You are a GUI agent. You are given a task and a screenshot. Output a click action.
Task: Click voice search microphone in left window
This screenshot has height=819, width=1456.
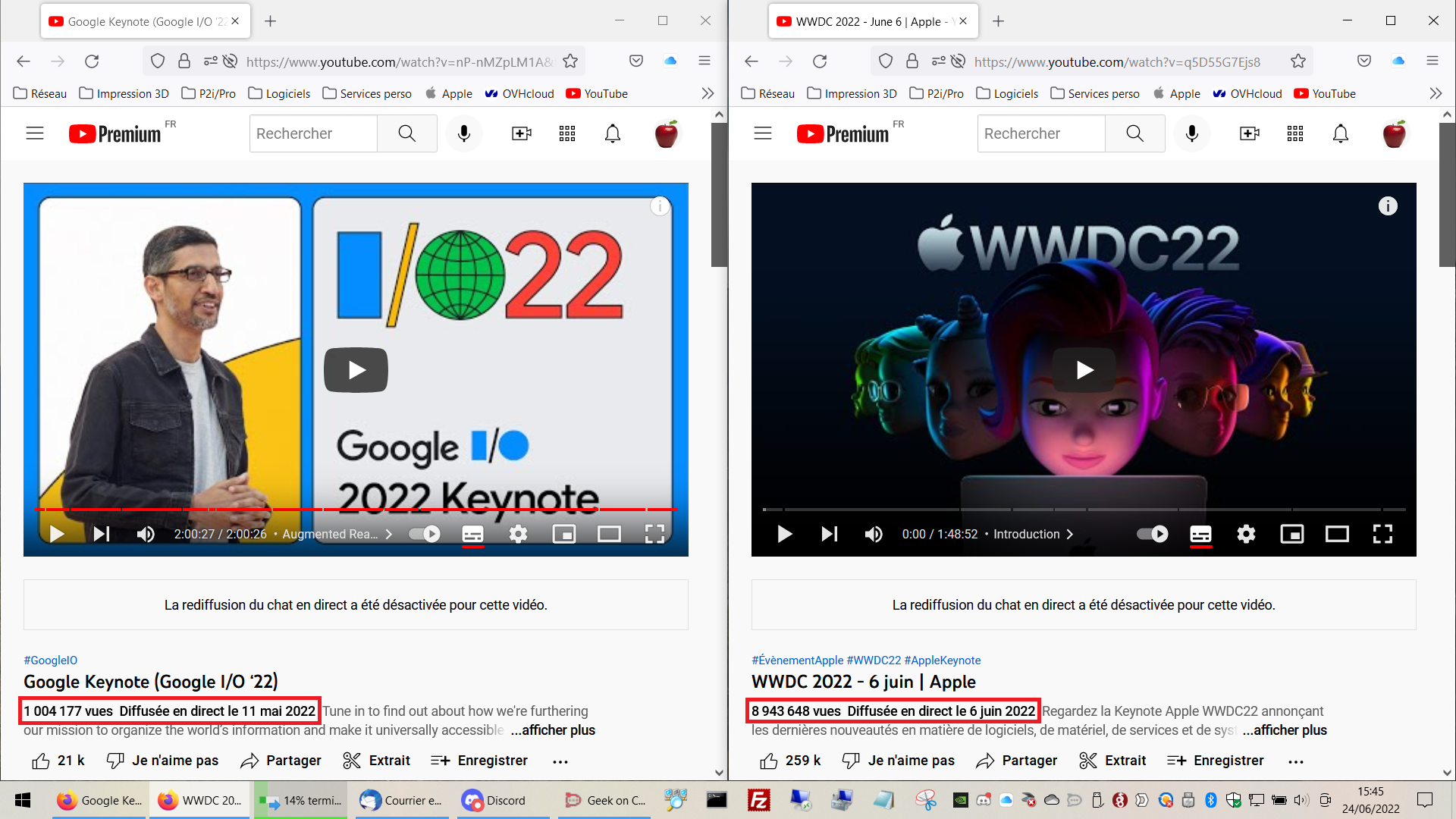(464, 133)
